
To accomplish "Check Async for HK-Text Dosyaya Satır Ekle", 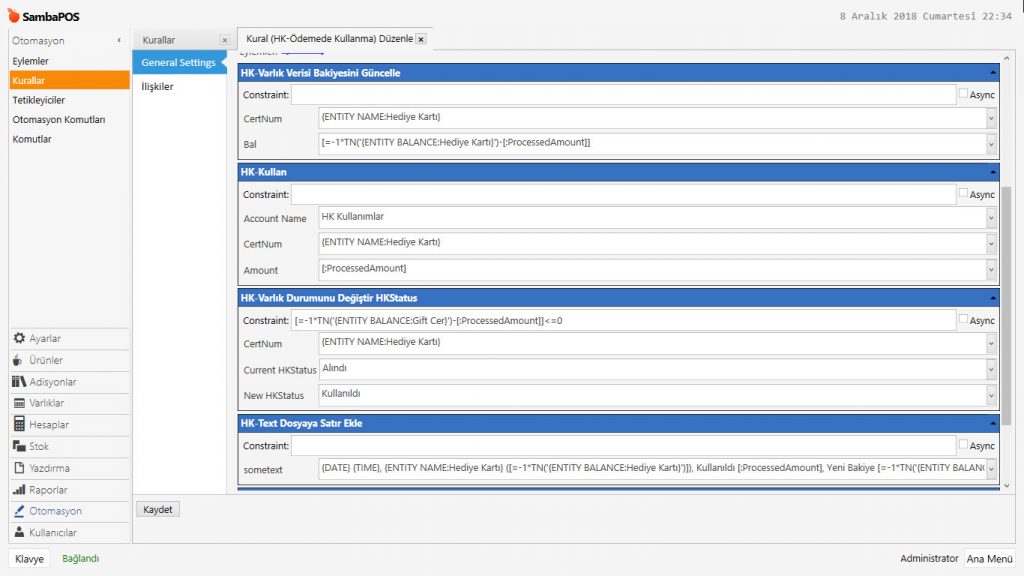I will (963, 445).
